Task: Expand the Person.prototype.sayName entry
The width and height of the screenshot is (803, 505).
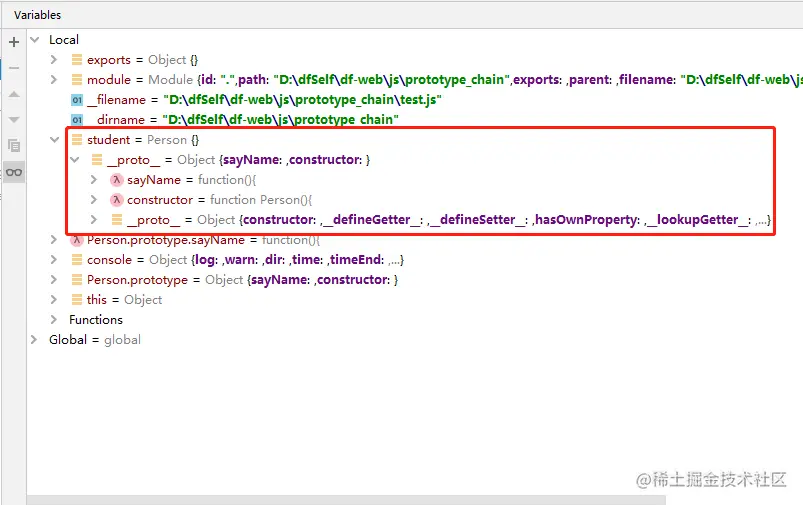Action: (54, 239)
